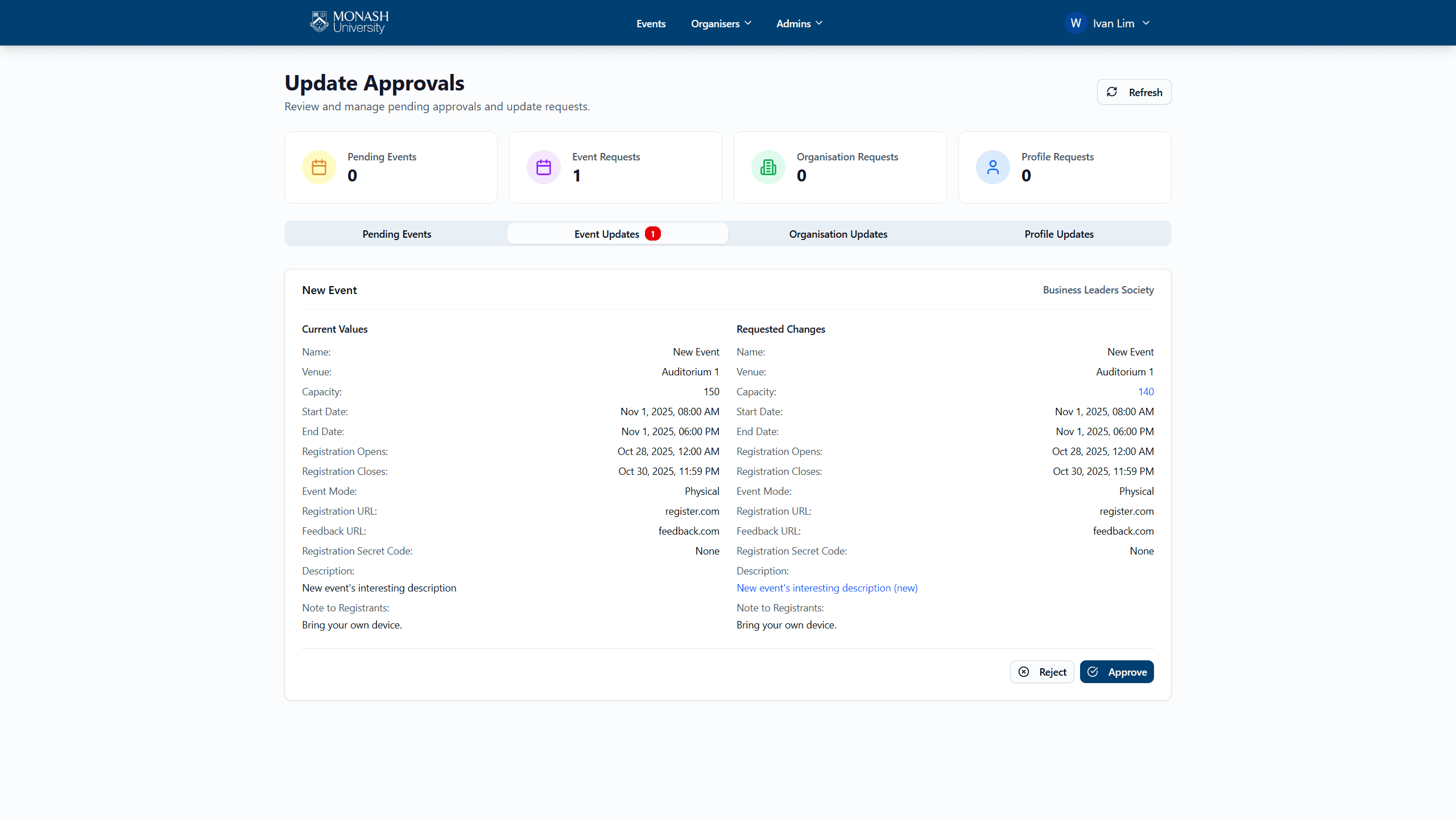Screen dimensions: 1456x819
Task: Click the new description text in blue
Action: click(x=827, y=588)
